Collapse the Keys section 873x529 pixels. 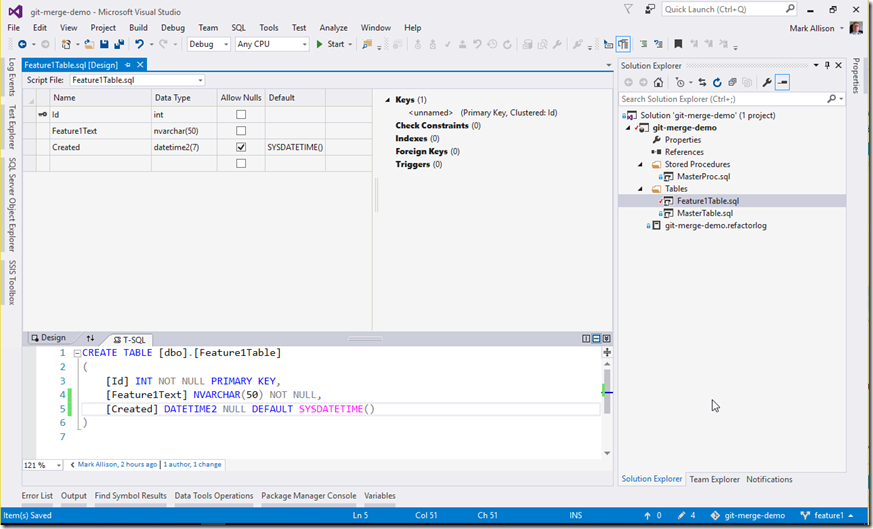click(388, 100)
